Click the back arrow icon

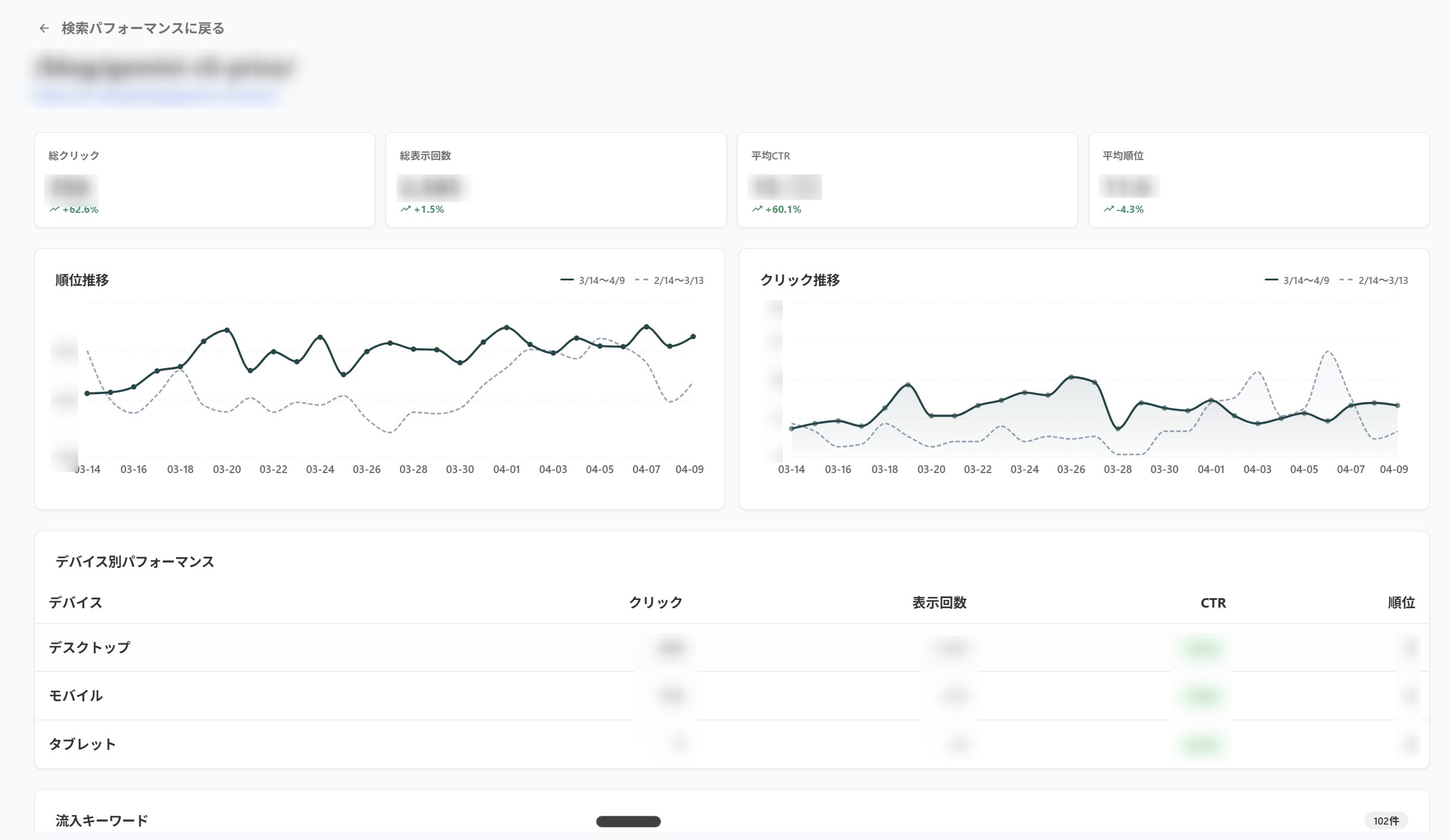pyautogui.click(x=44, y=28)
